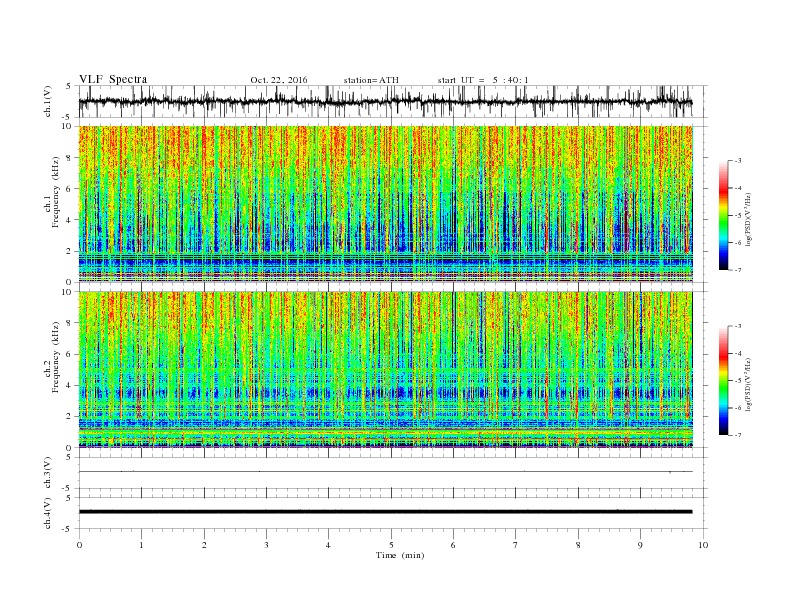The width and height of the screenshot is (792, 612).
Task: Click the "-7" label on lower color bar
Action: [x=737, y=435]
